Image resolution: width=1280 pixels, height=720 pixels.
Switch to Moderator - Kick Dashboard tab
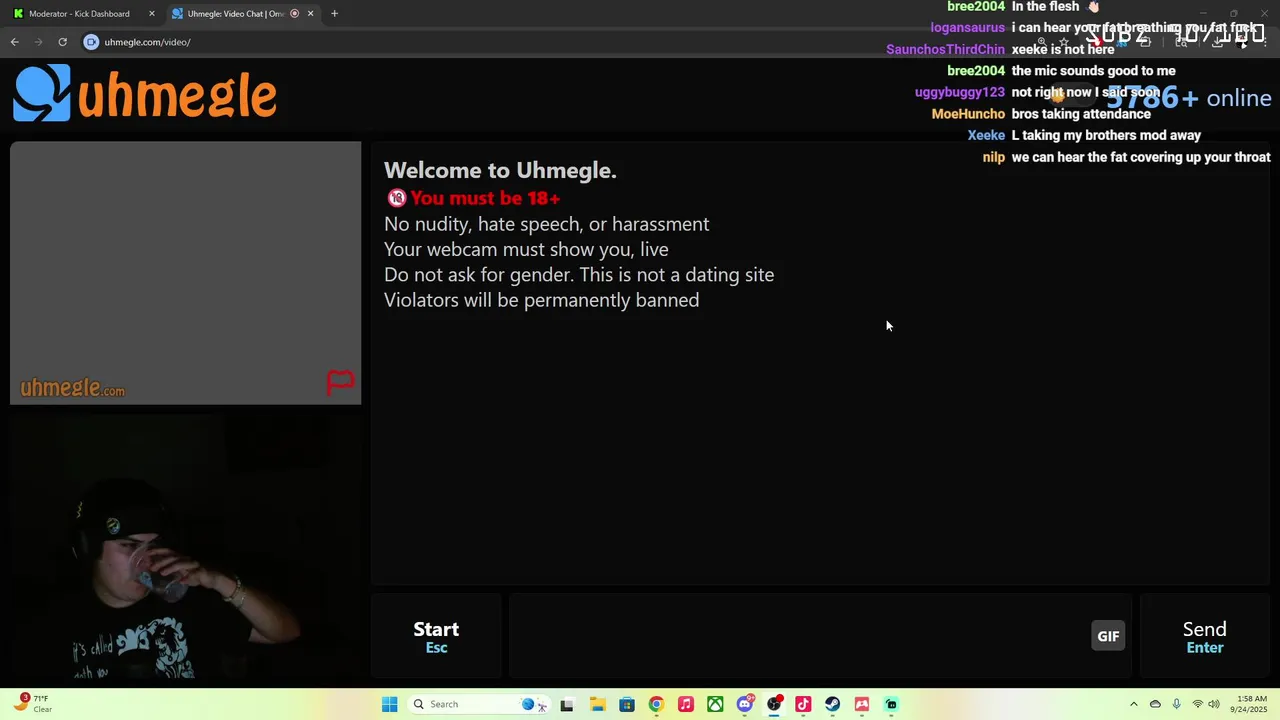tap(80, 14)
